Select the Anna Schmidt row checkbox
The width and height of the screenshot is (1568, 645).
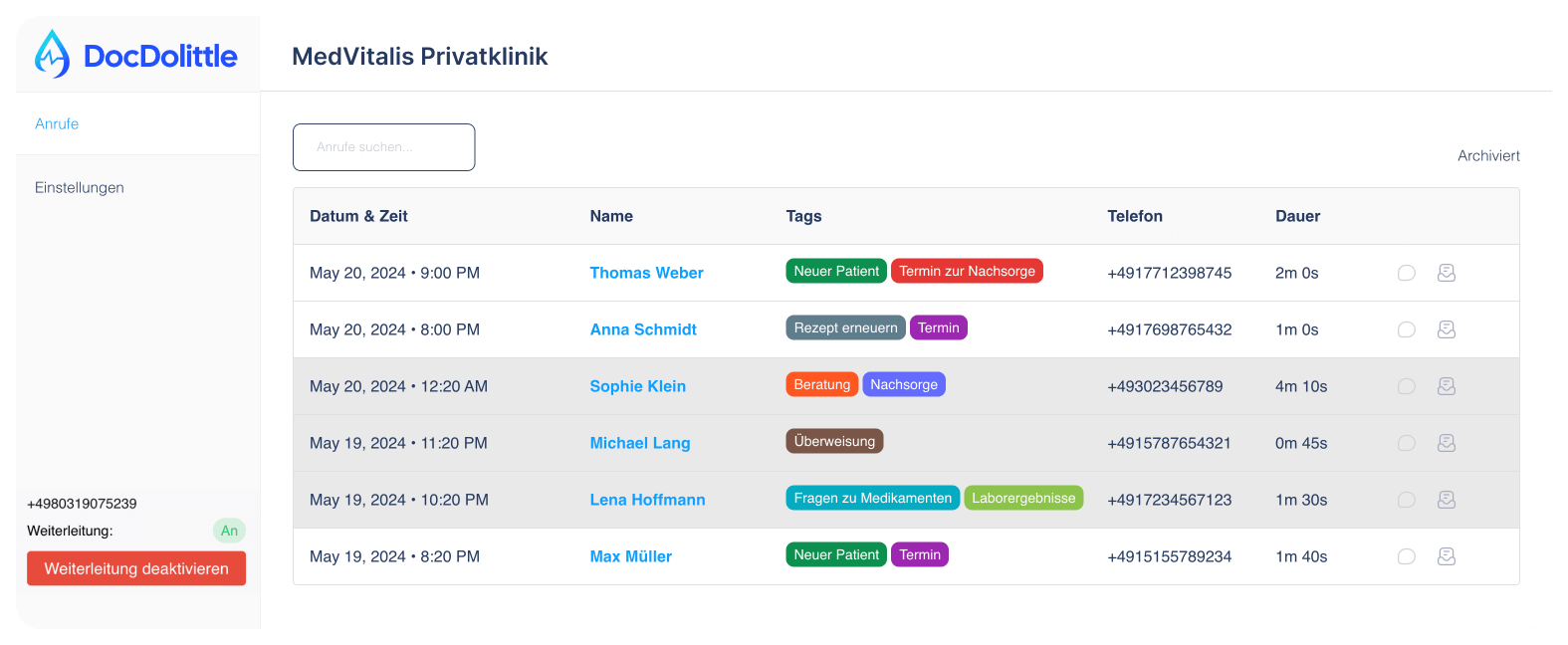(1406, 329)
